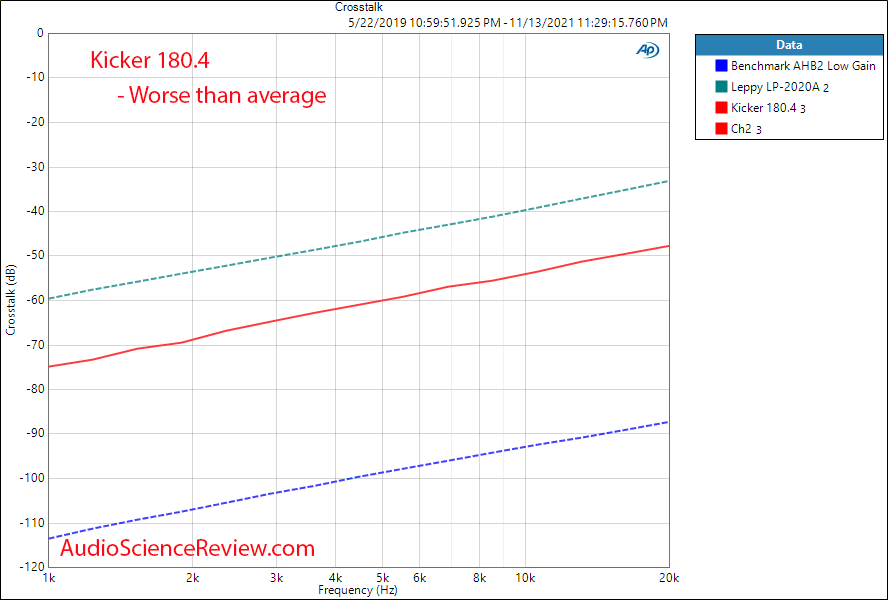Click the red Kicker 180.4 chart annotation

click(x=150, y=60)
